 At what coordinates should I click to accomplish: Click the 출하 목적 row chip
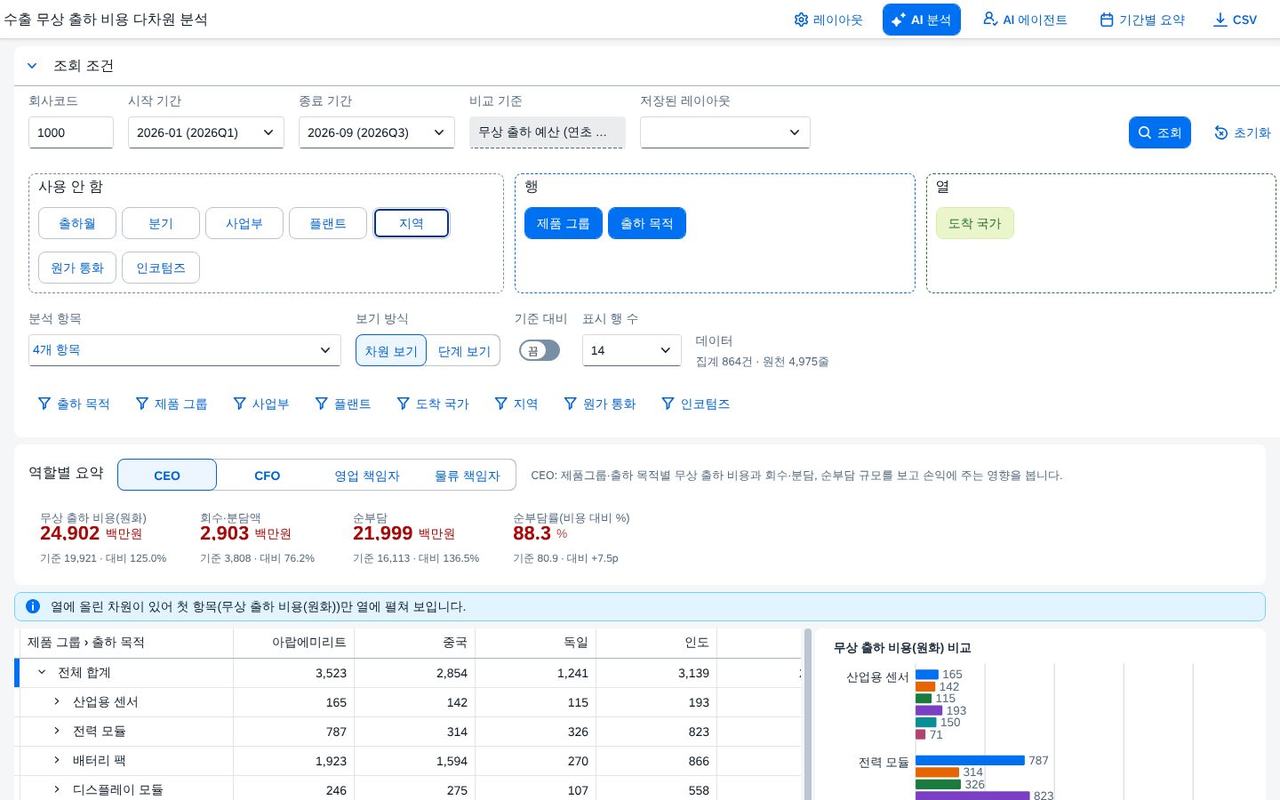point(647,224)
